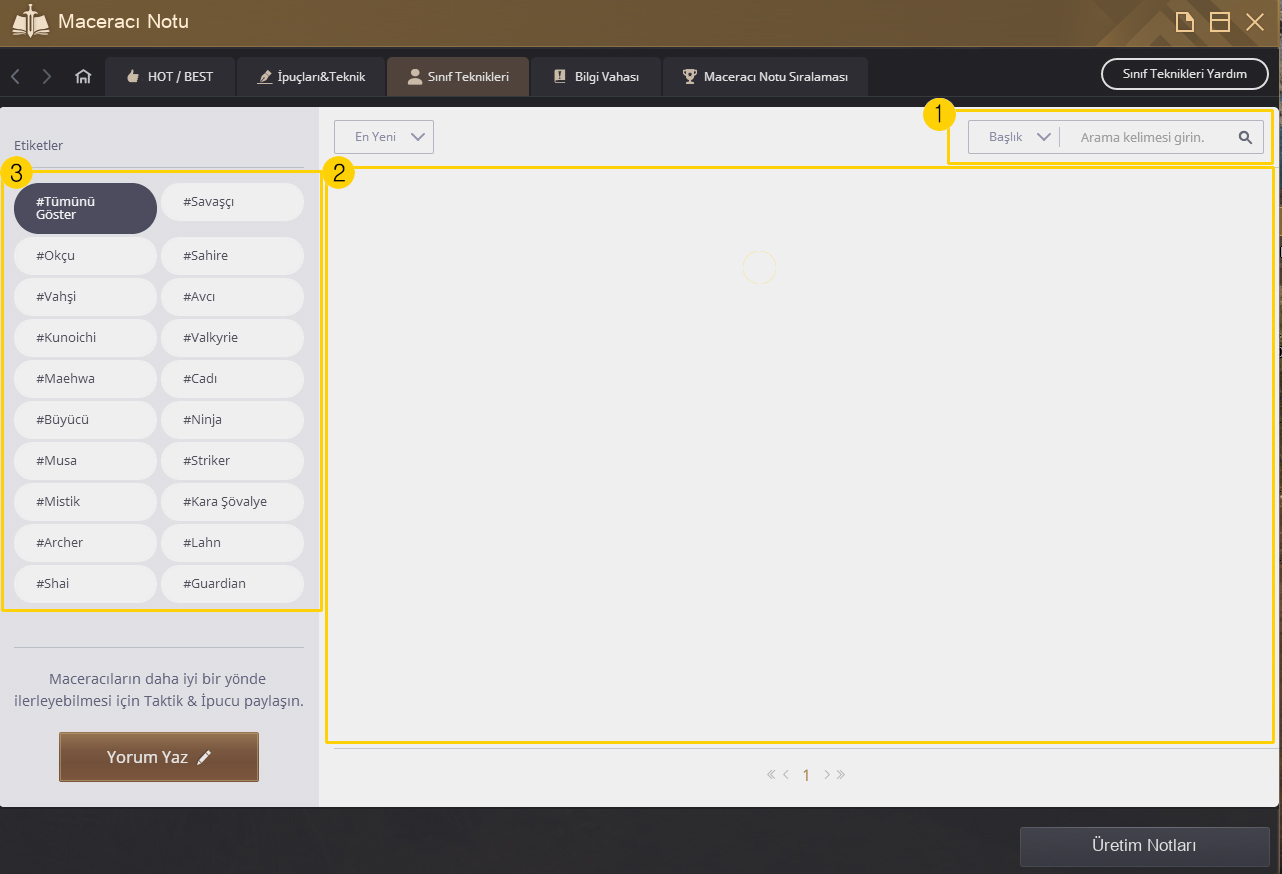Select page number 1
Screen dimensions: 1282x874
click(x=806, y=775)
